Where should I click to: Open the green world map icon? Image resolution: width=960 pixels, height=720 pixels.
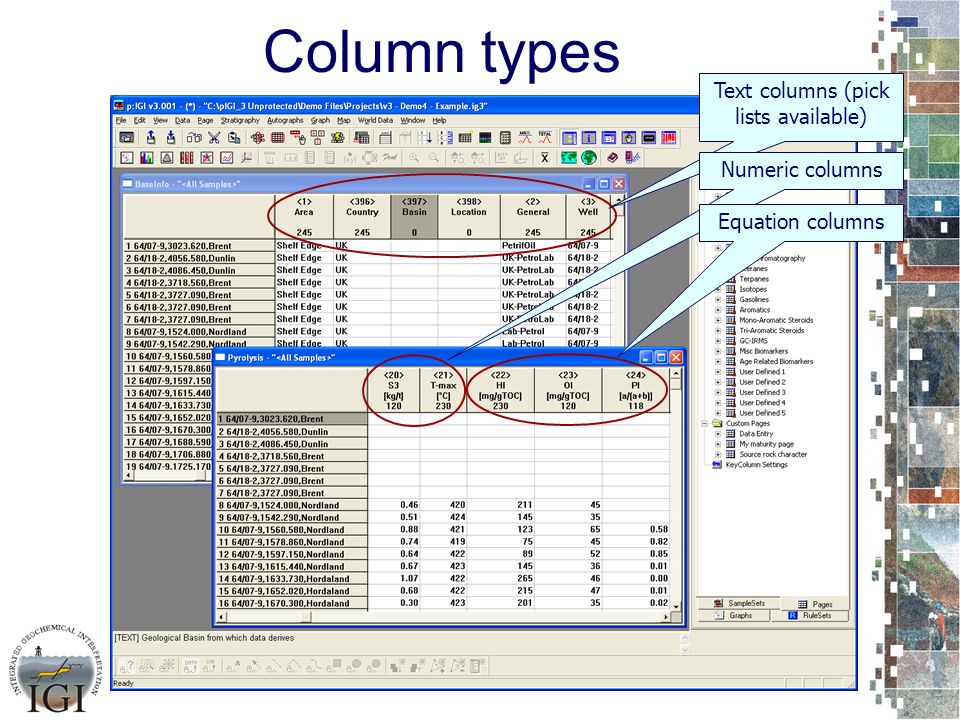coord(569,158)
